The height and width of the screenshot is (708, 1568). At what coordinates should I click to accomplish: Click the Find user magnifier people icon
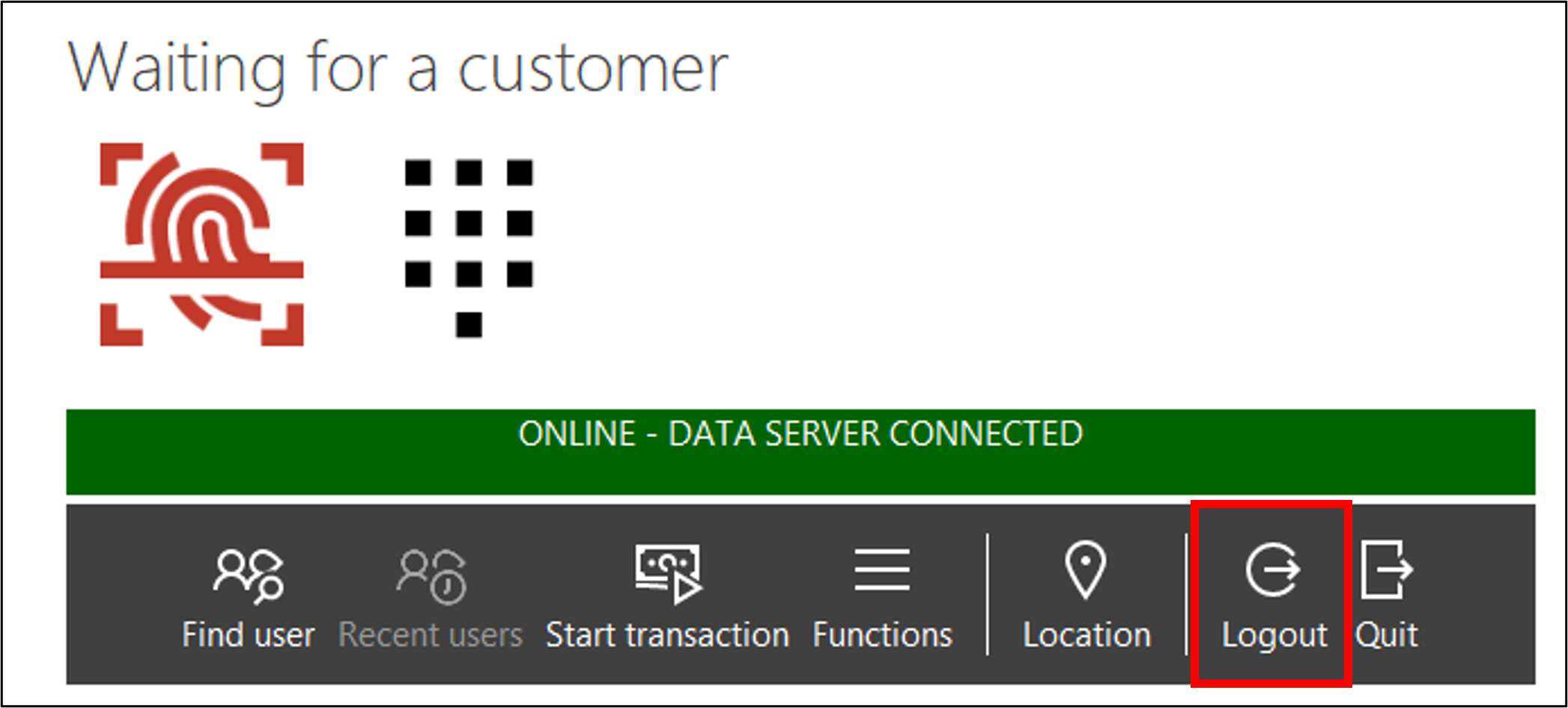click(249, 576)
